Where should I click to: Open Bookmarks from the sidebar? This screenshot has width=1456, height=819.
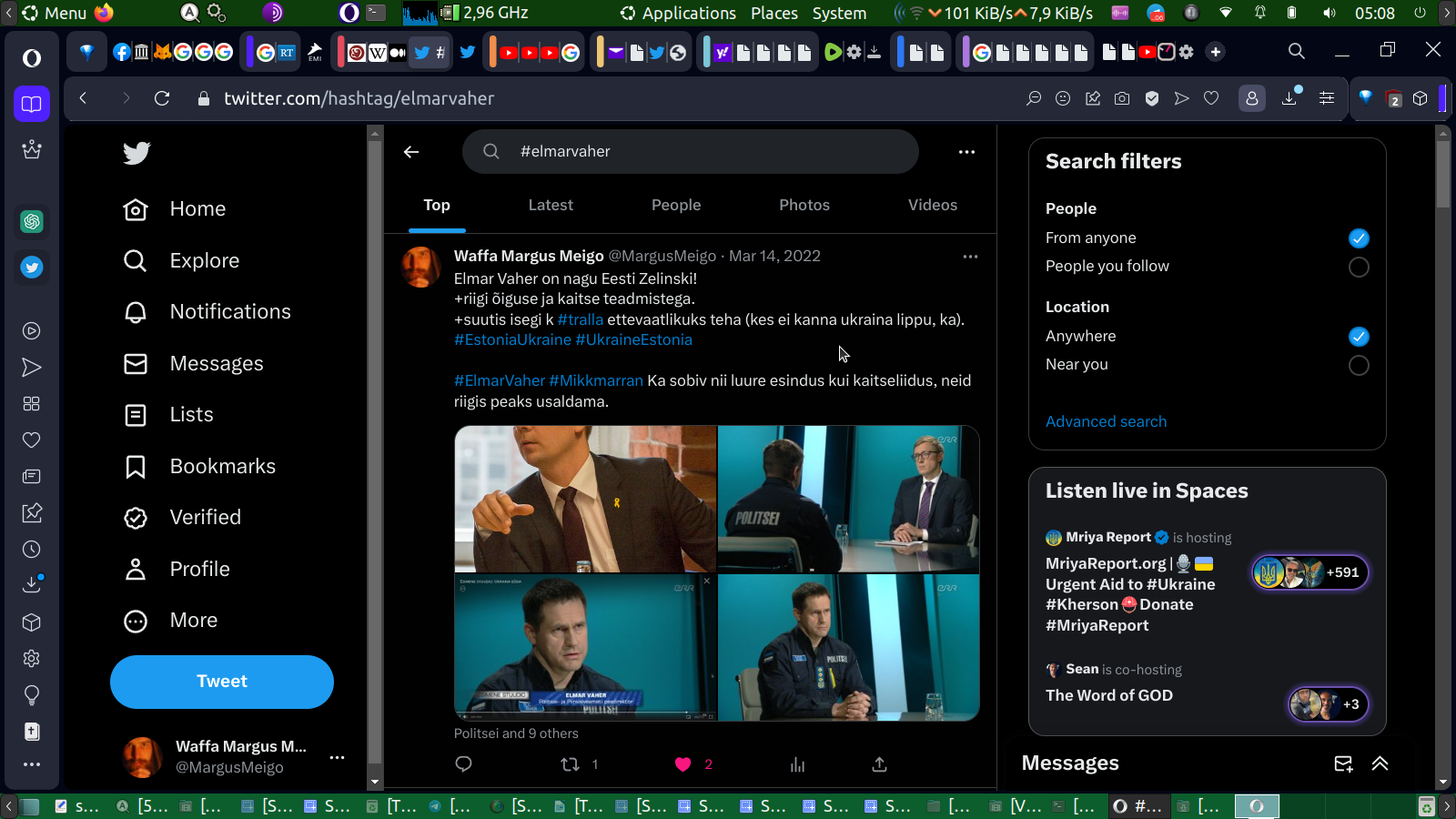pyautogui.click(x=222, y=466)
